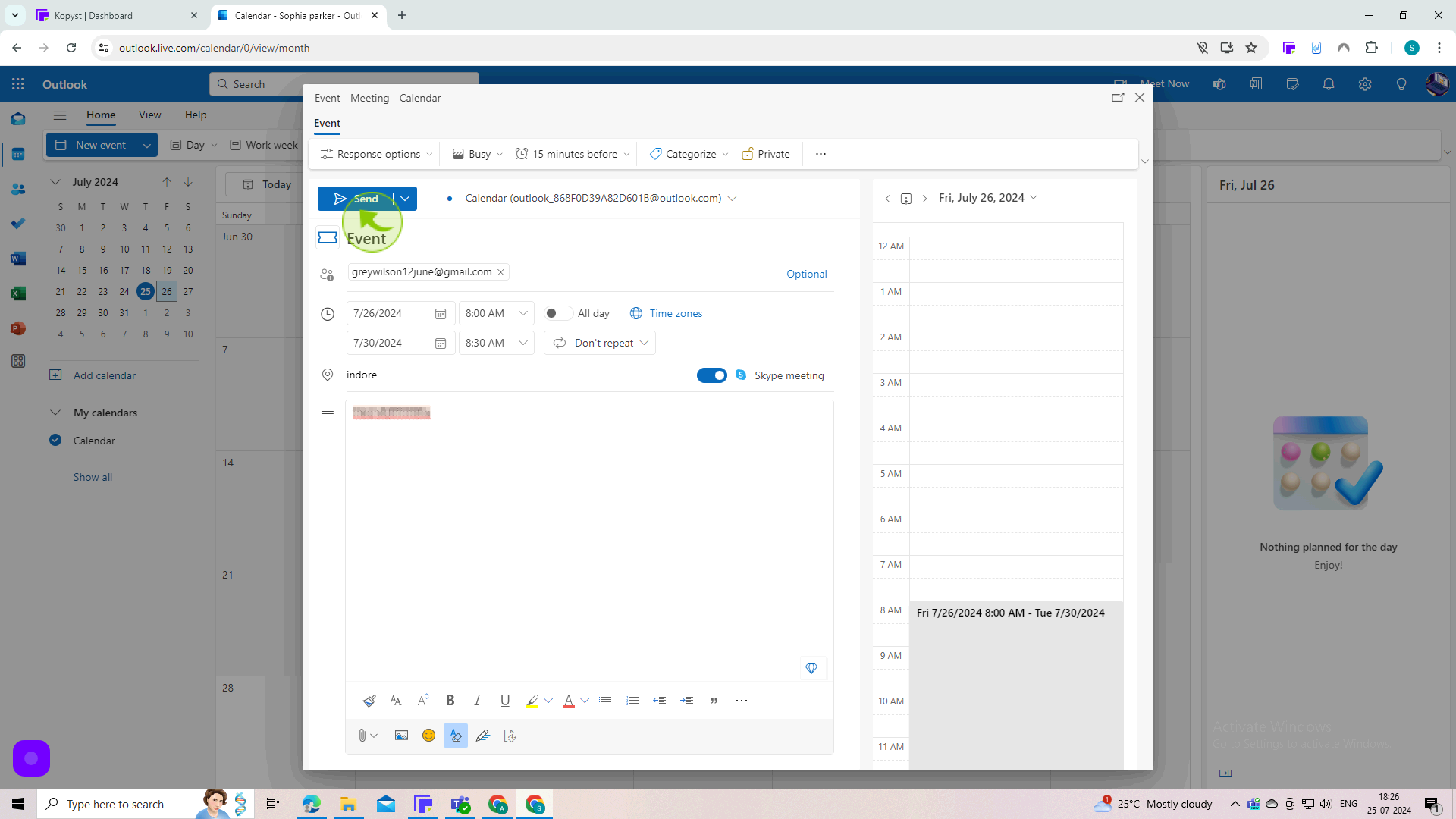Viewport: 1456px width, 819px height.
Task: Toggle the formatting options icon
Action: click(x=456, y=736)
